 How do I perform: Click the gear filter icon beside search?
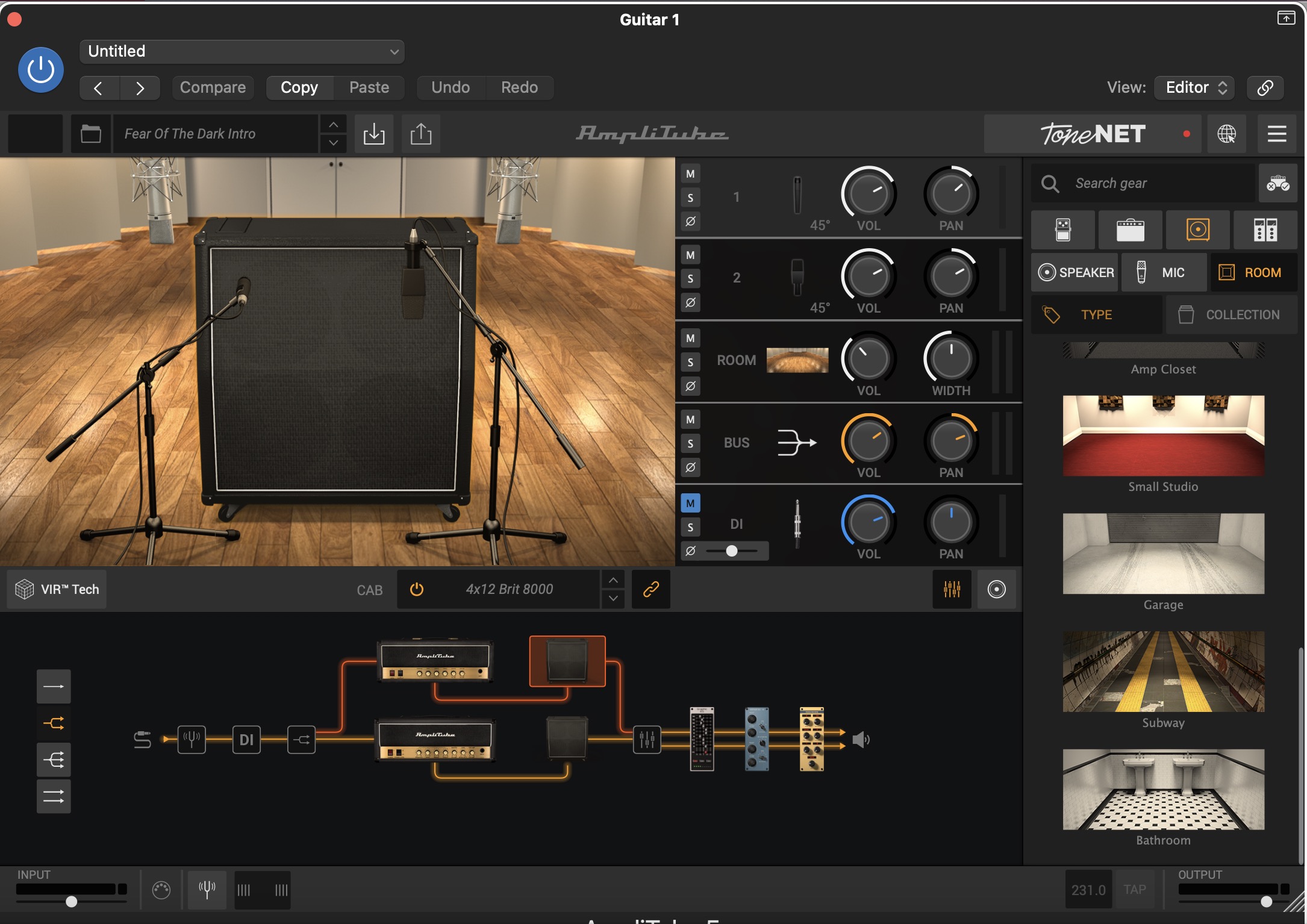tap(1277, 183)
